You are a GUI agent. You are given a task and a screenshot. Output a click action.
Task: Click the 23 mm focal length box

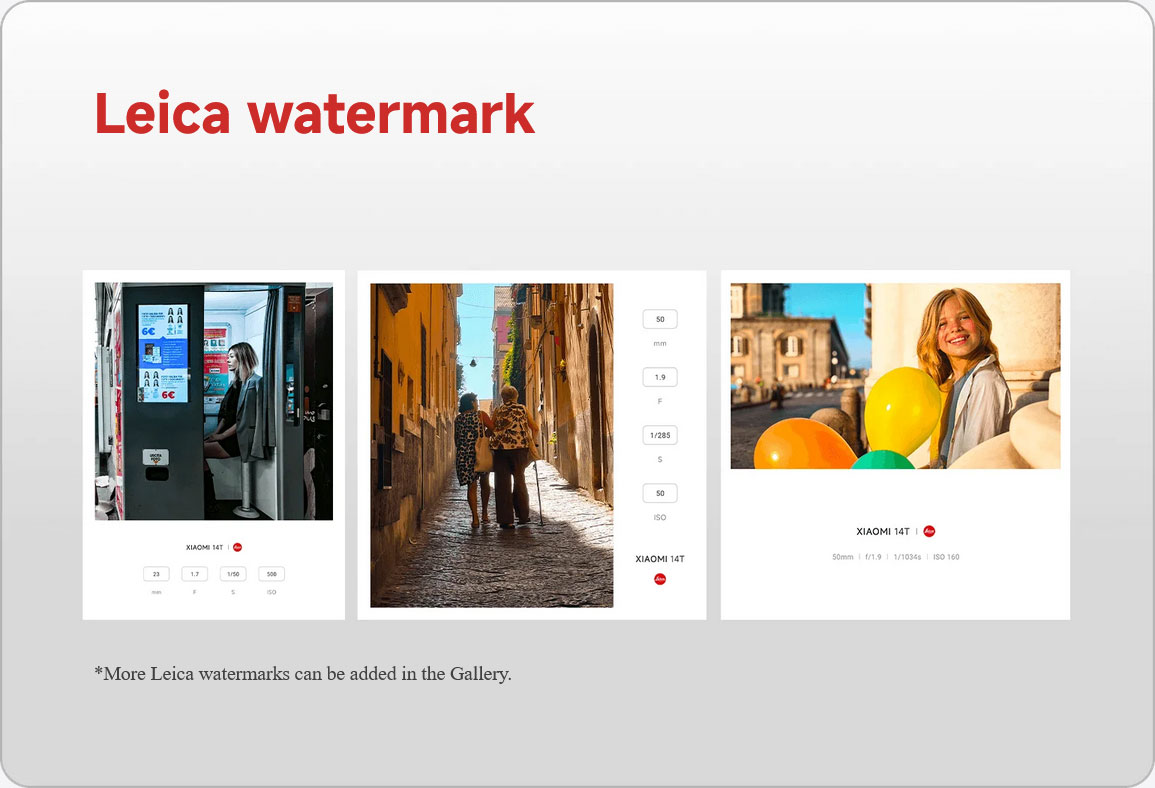[x=156, y=574]
